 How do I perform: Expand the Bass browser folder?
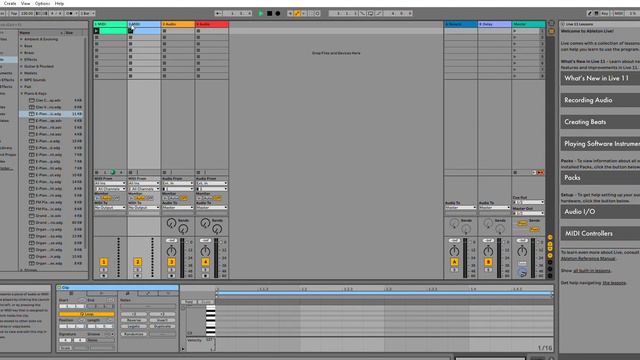coord(22,46)
